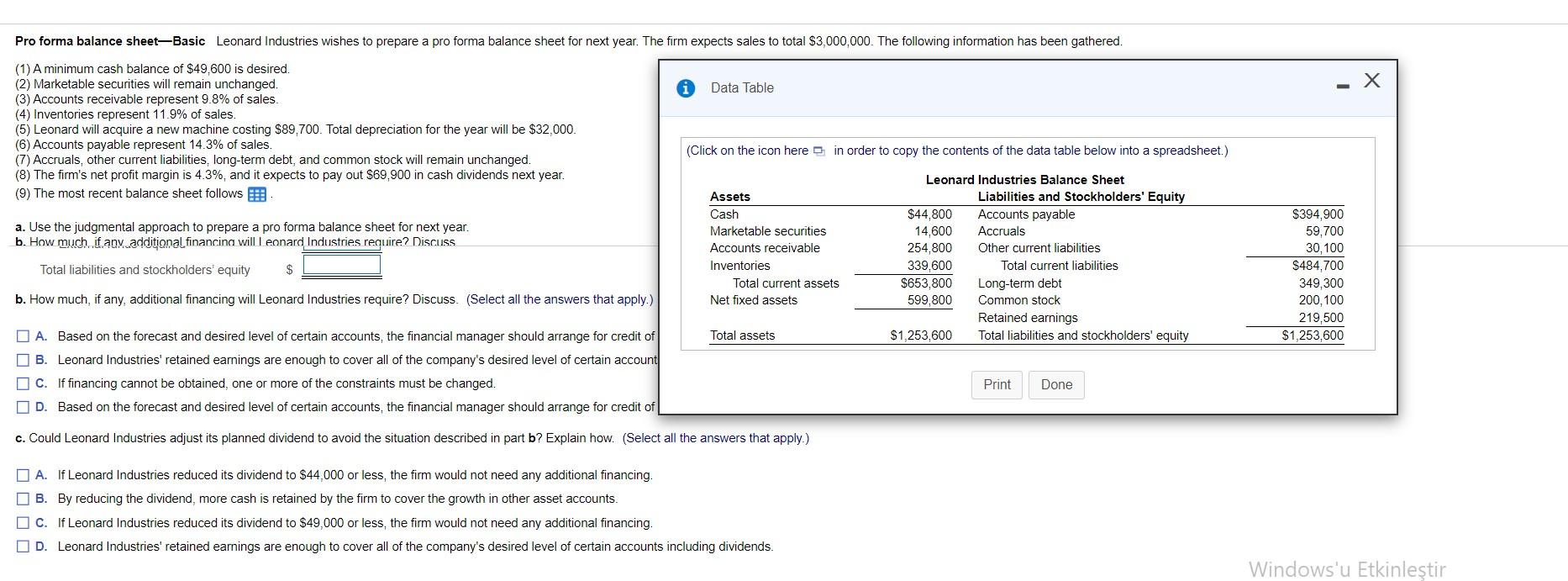
Task: Click the Inventories value 339,600
Action: coord(929,266)
